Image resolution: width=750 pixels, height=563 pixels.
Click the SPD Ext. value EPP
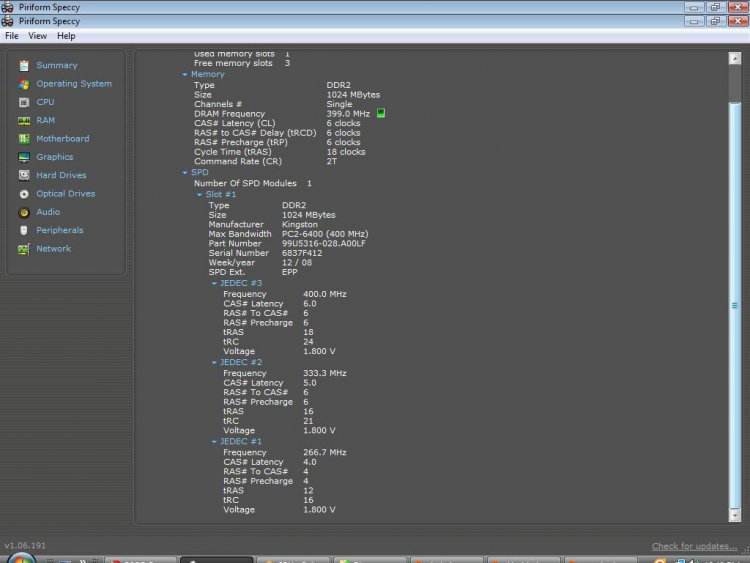pyautogui.click(x=289, y=272)
